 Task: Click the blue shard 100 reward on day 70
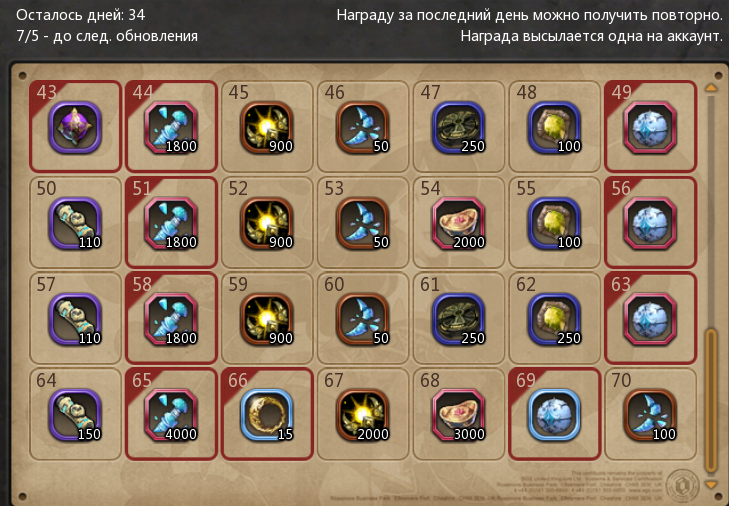(x=650, y=415)
